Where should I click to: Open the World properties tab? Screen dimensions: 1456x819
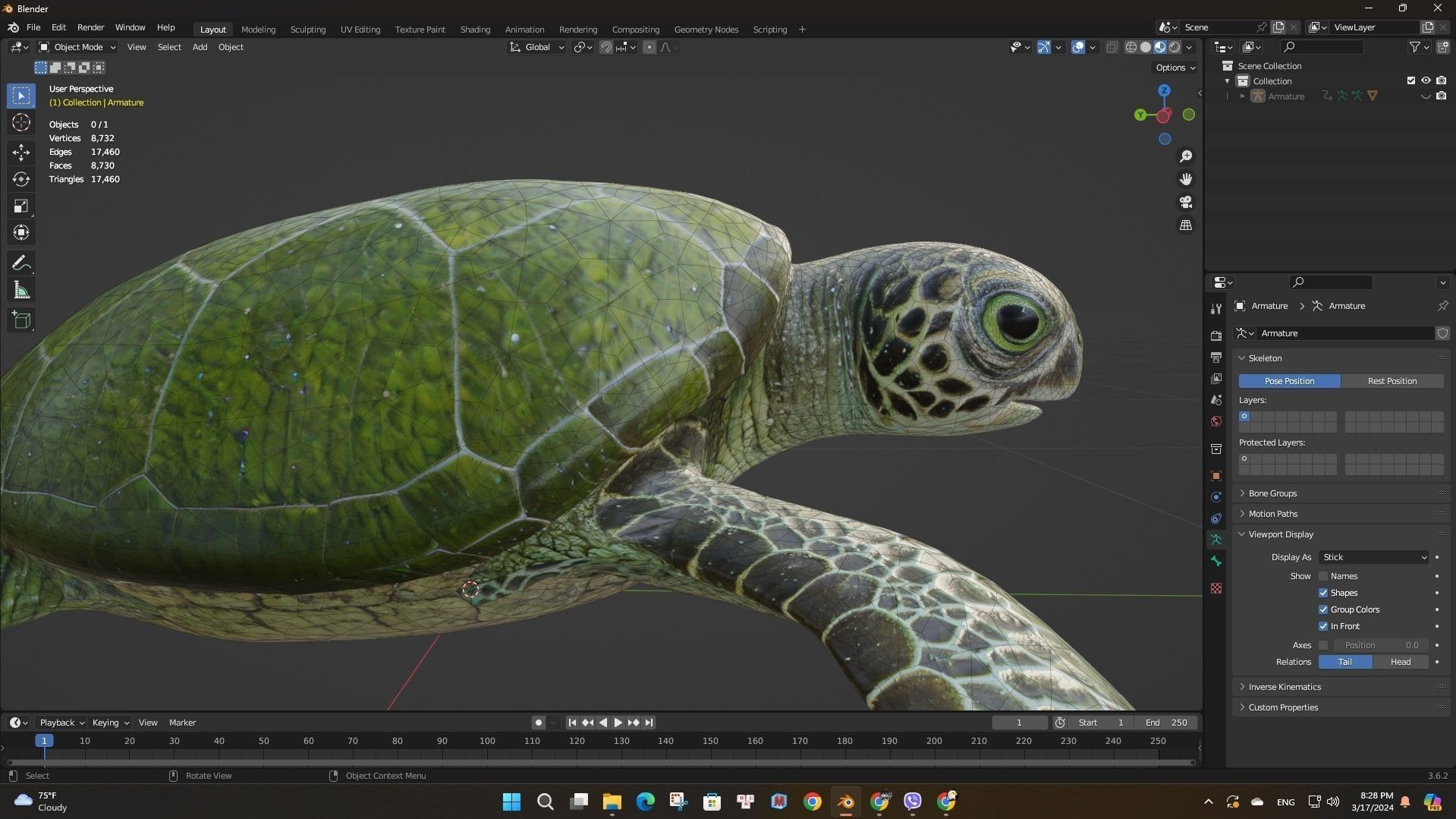[x=1216, y=421]
